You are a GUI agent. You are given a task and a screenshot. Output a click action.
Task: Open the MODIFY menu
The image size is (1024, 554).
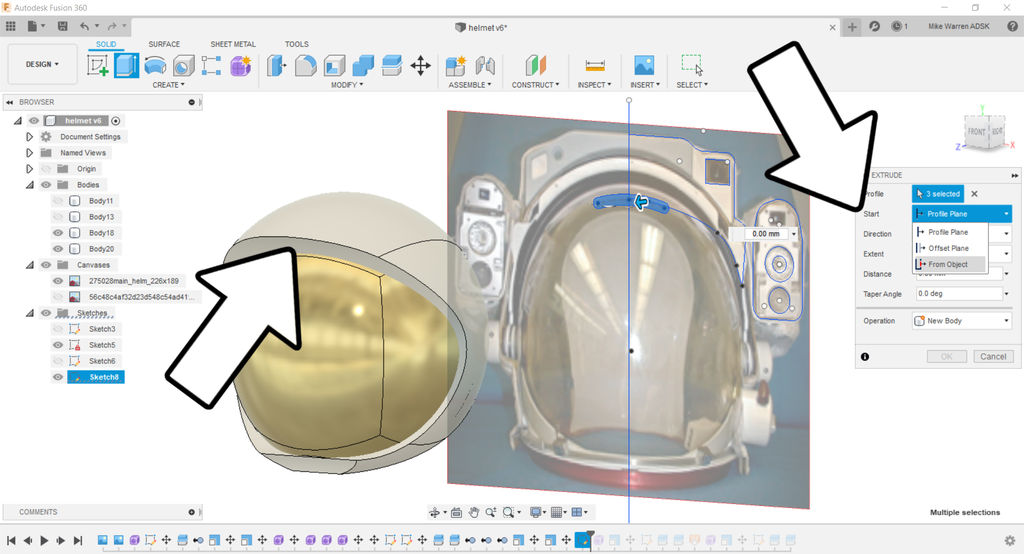346,85
